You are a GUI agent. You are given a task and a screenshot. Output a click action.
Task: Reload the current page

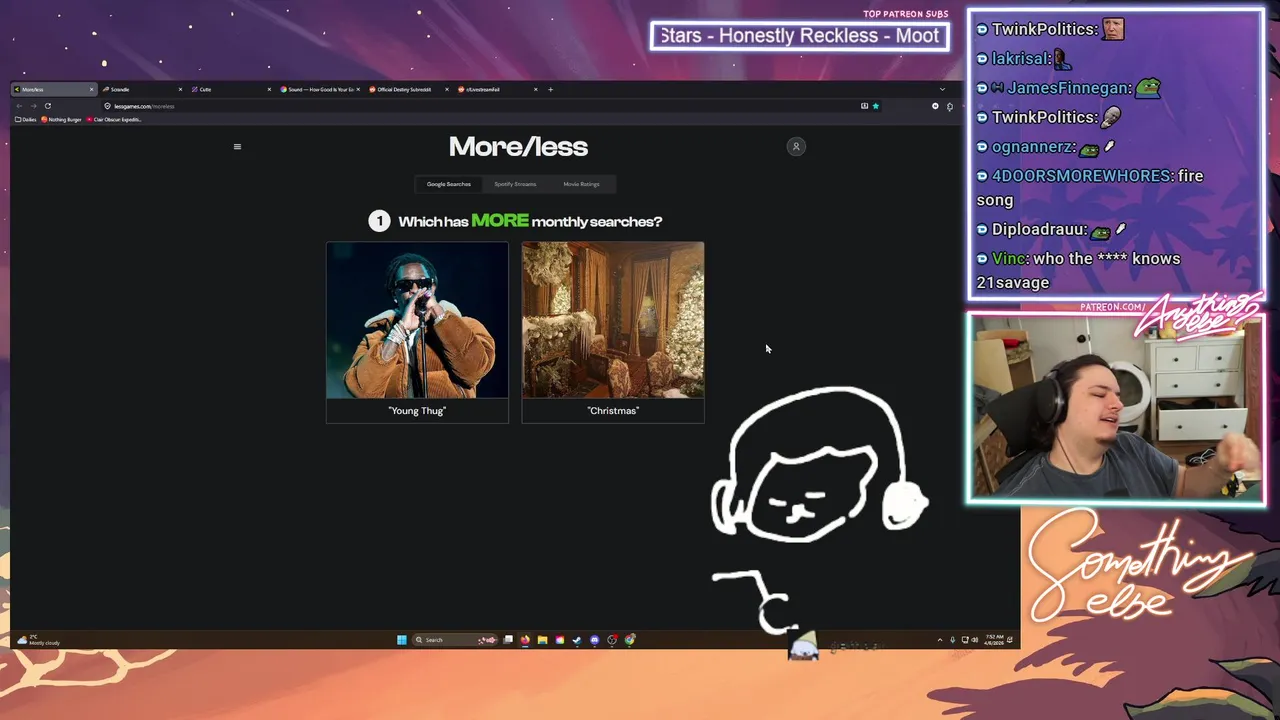[x=48, y=106]
